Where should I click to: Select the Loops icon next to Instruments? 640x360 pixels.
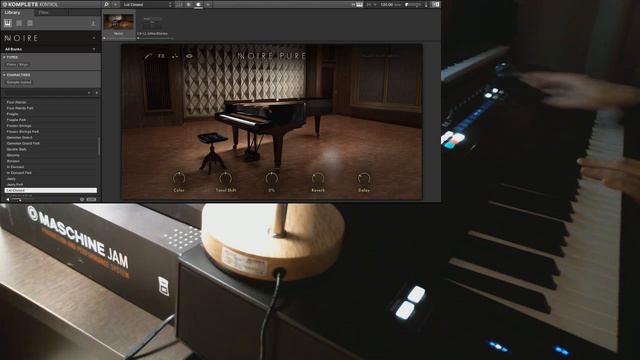pyautogui.click(x=19, y=23)
